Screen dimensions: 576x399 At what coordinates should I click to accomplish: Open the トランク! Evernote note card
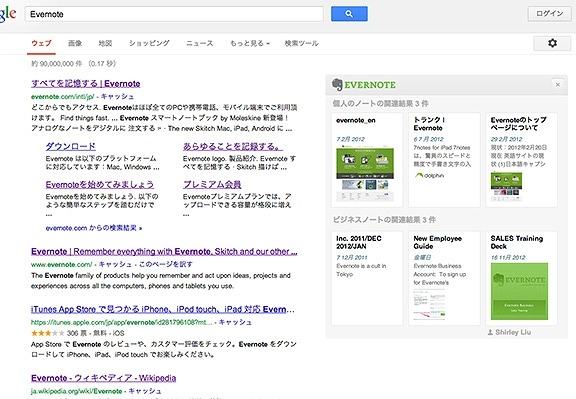(x=444, y=160)
